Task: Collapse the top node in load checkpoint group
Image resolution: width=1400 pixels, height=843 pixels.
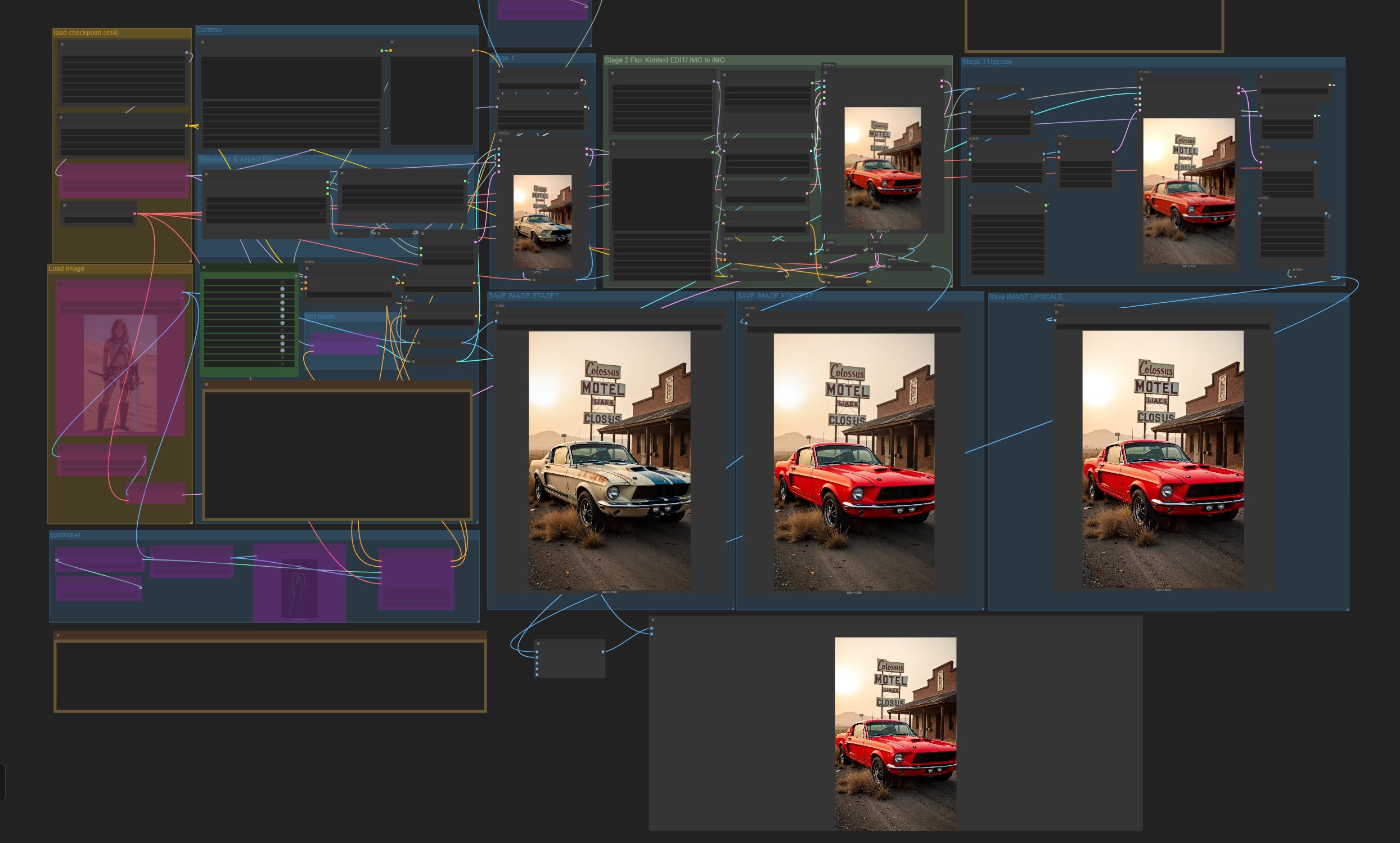Action: 62,44
